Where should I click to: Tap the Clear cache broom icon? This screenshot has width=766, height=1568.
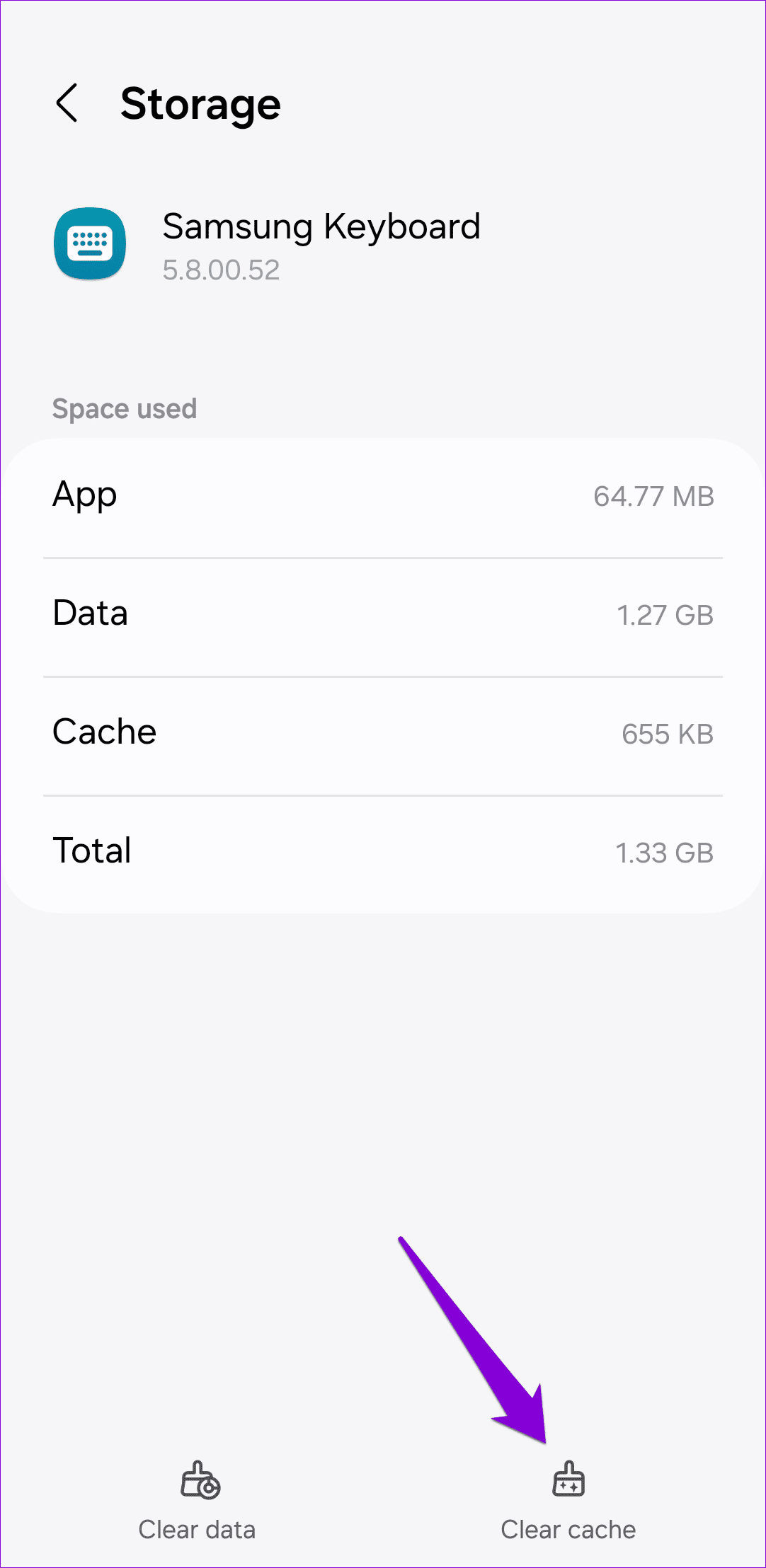[x=568, y=1479]
